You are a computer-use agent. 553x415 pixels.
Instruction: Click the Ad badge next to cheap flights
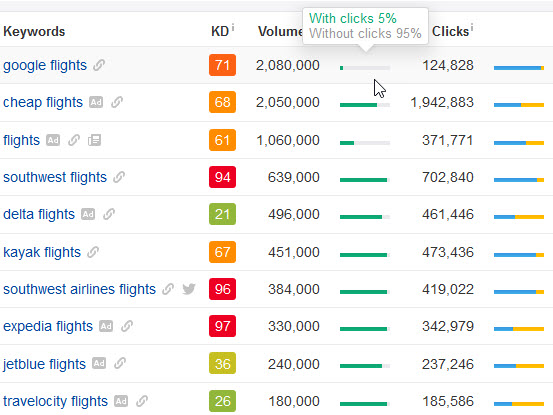(96, 102)
